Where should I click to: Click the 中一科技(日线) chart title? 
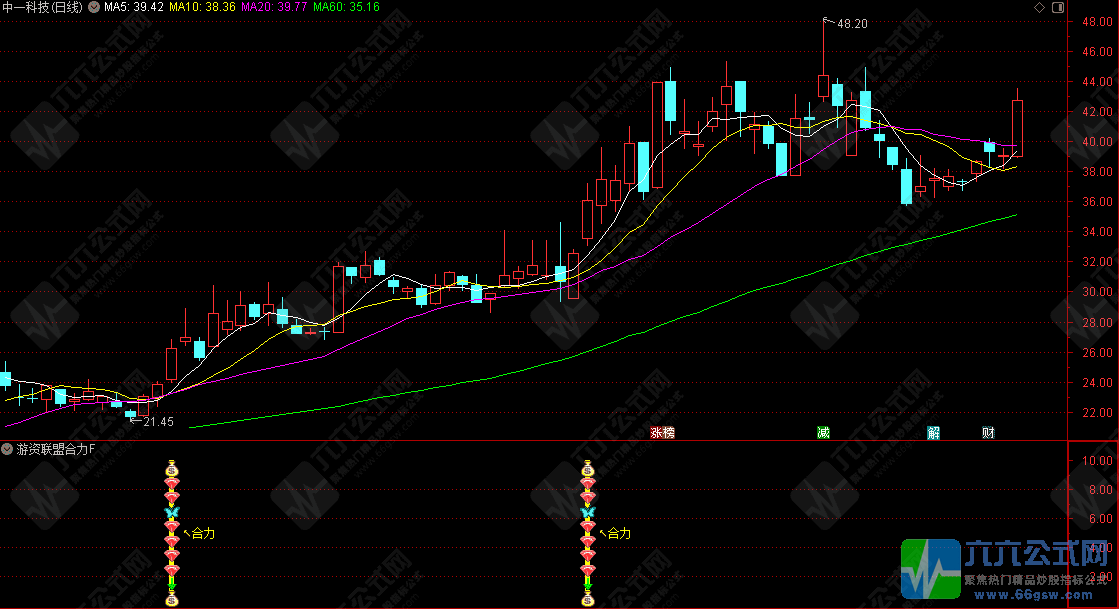tap(43, 7)
